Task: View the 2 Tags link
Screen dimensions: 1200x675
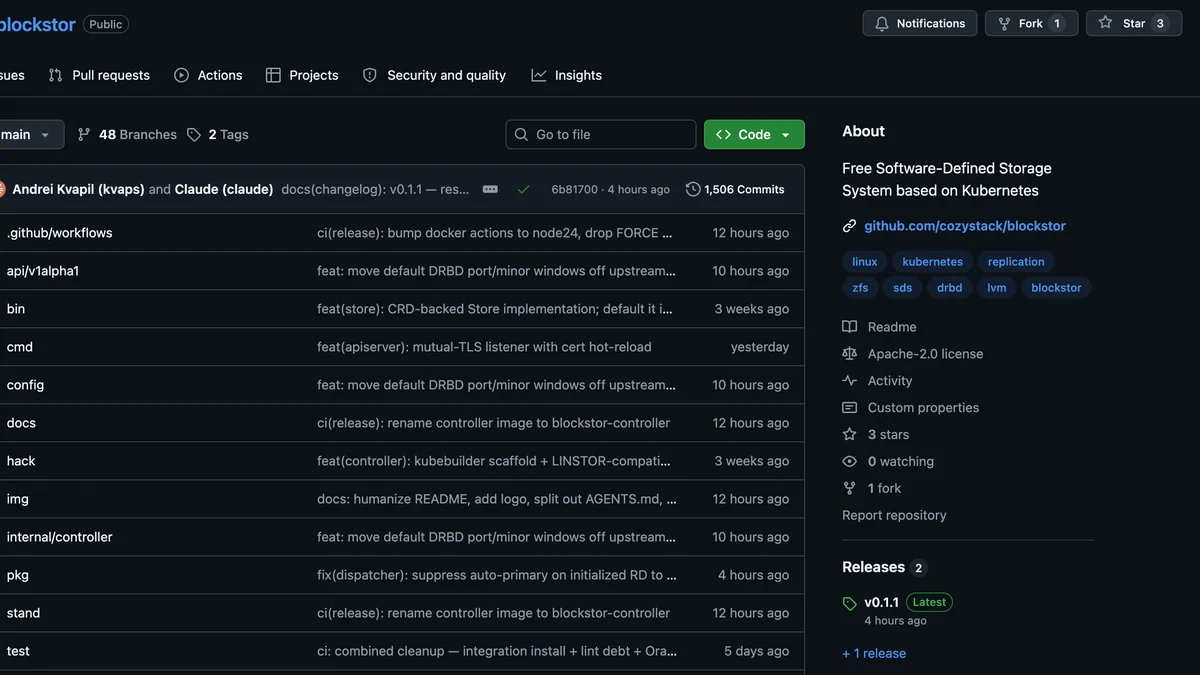Action: [217, 134]
